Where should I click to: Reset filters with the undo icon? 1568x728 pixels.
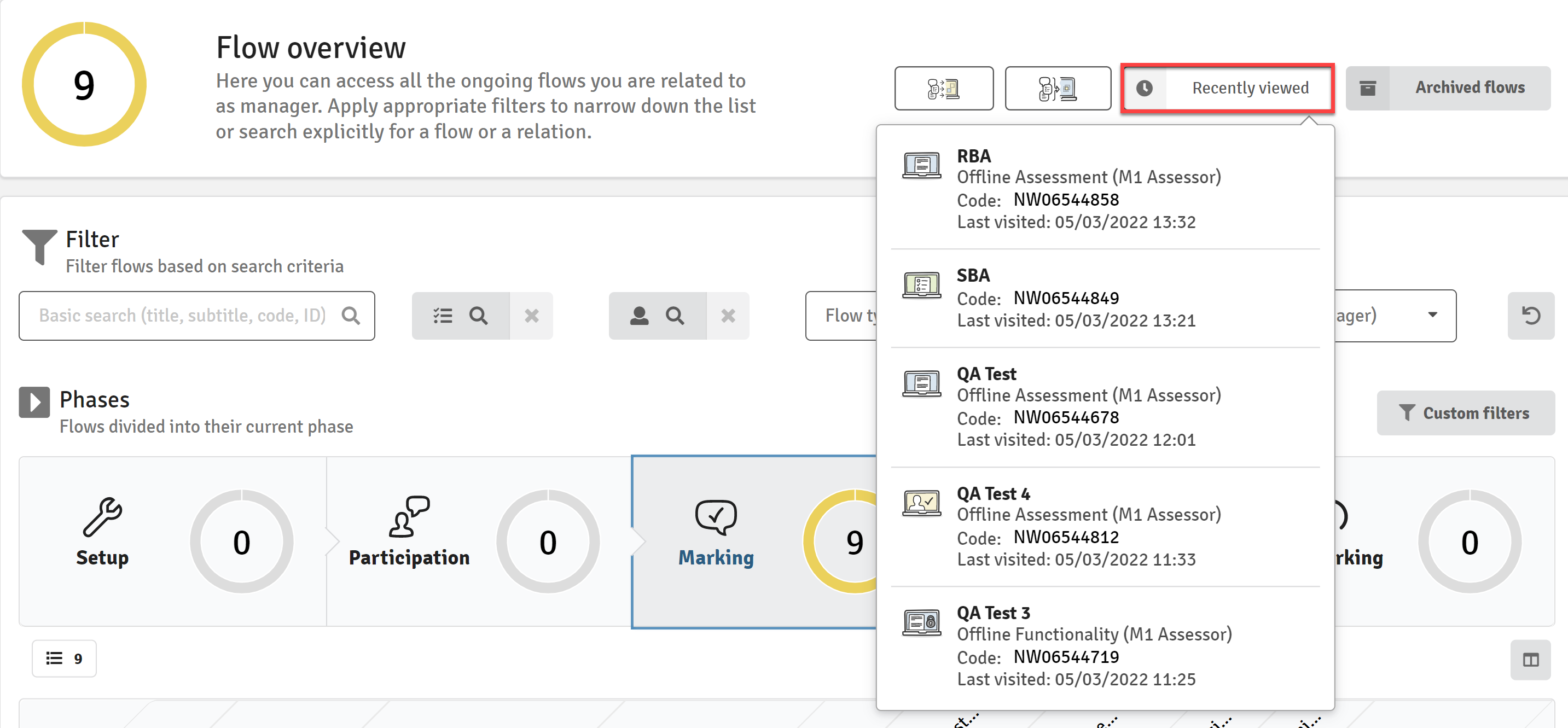pyautogui.click(x=1531, y=315)
